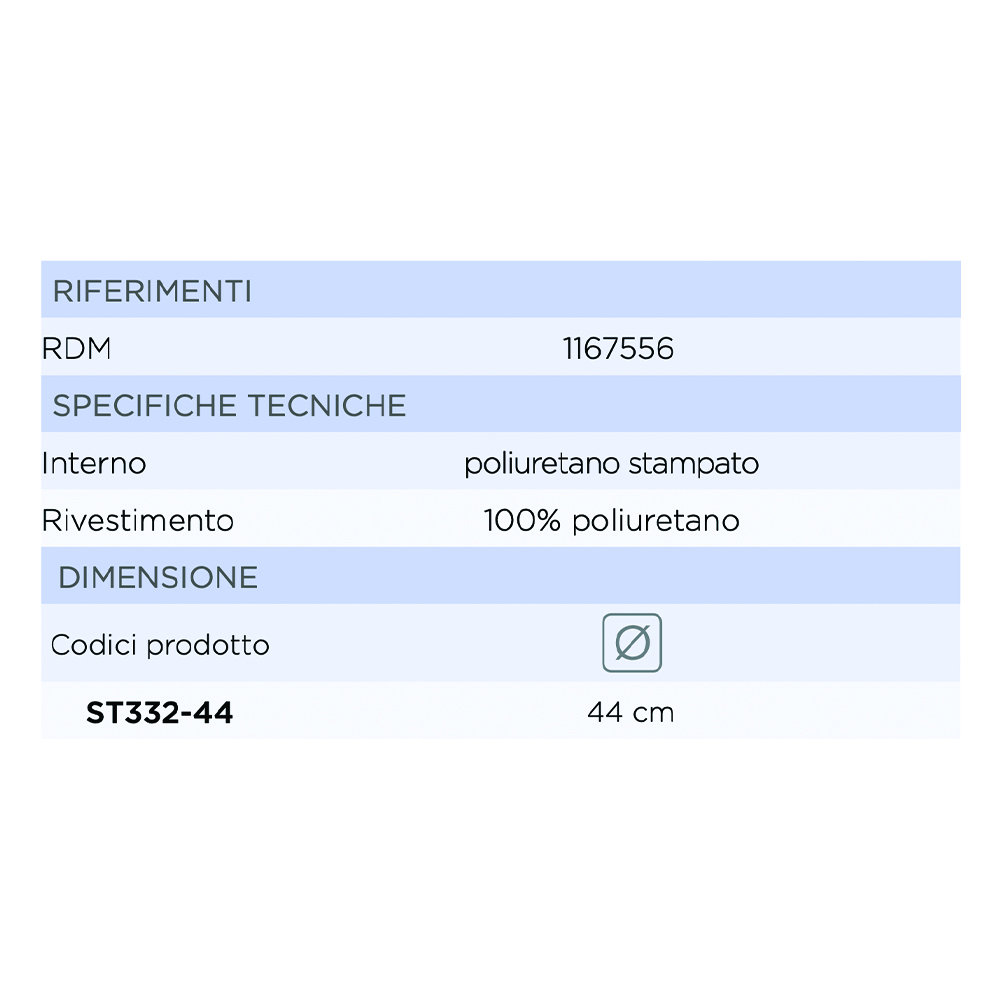The image size is (1000, 1000).
Task: Click the cm unit in dimension value
Action: (654, 713)
